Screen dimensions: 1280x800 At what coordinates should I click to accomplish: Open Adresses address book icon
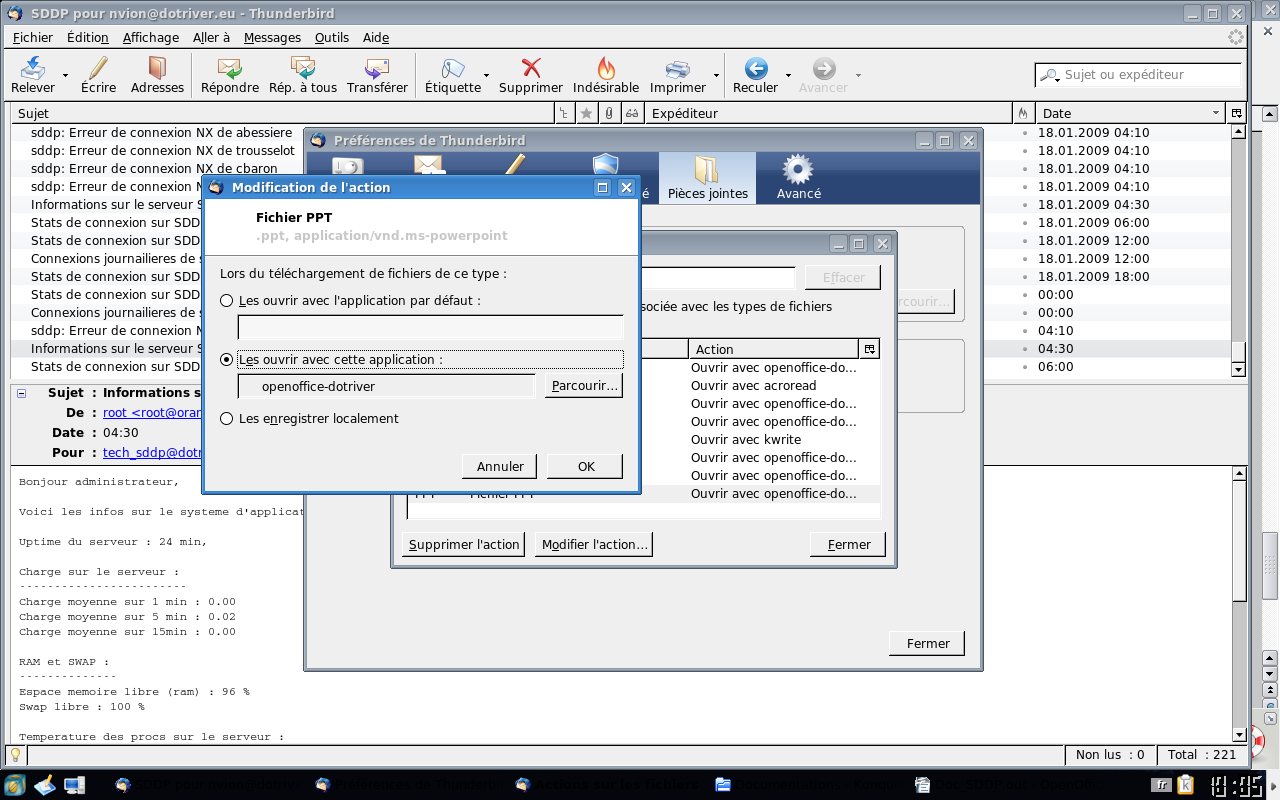(x=157, y=69)
